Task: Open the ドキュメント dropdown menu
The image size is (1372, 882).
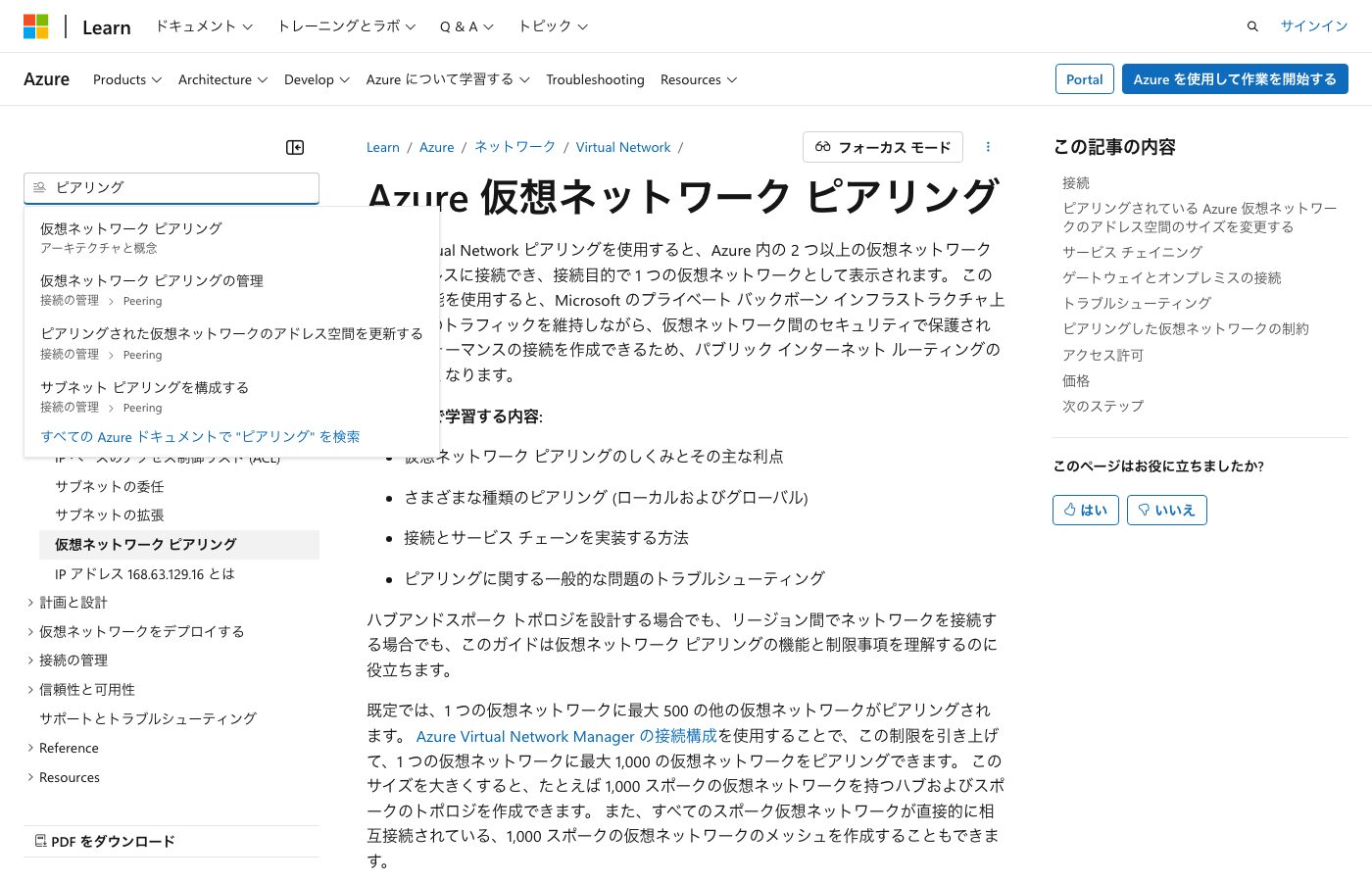Action: pos(203,26)
